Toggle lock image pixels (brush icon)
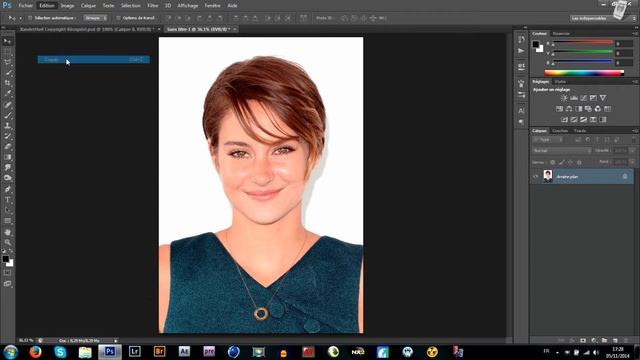 pos(562,162)
